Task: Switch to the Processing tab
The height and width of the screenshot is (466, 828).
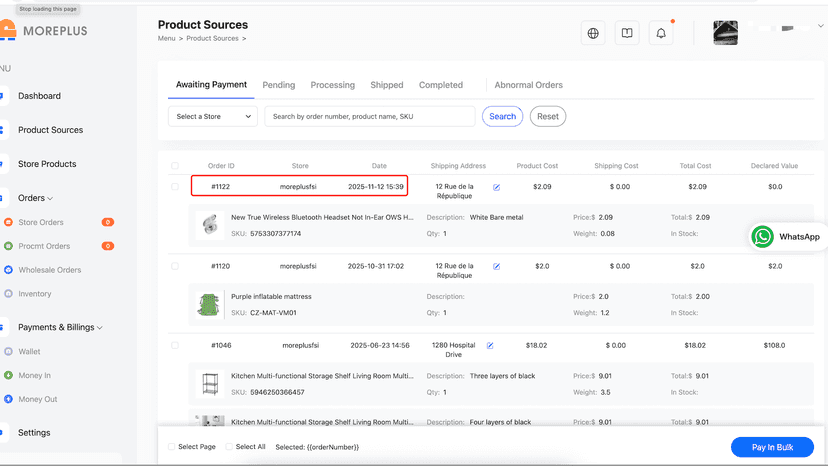Action: click(x=333, y=85)
